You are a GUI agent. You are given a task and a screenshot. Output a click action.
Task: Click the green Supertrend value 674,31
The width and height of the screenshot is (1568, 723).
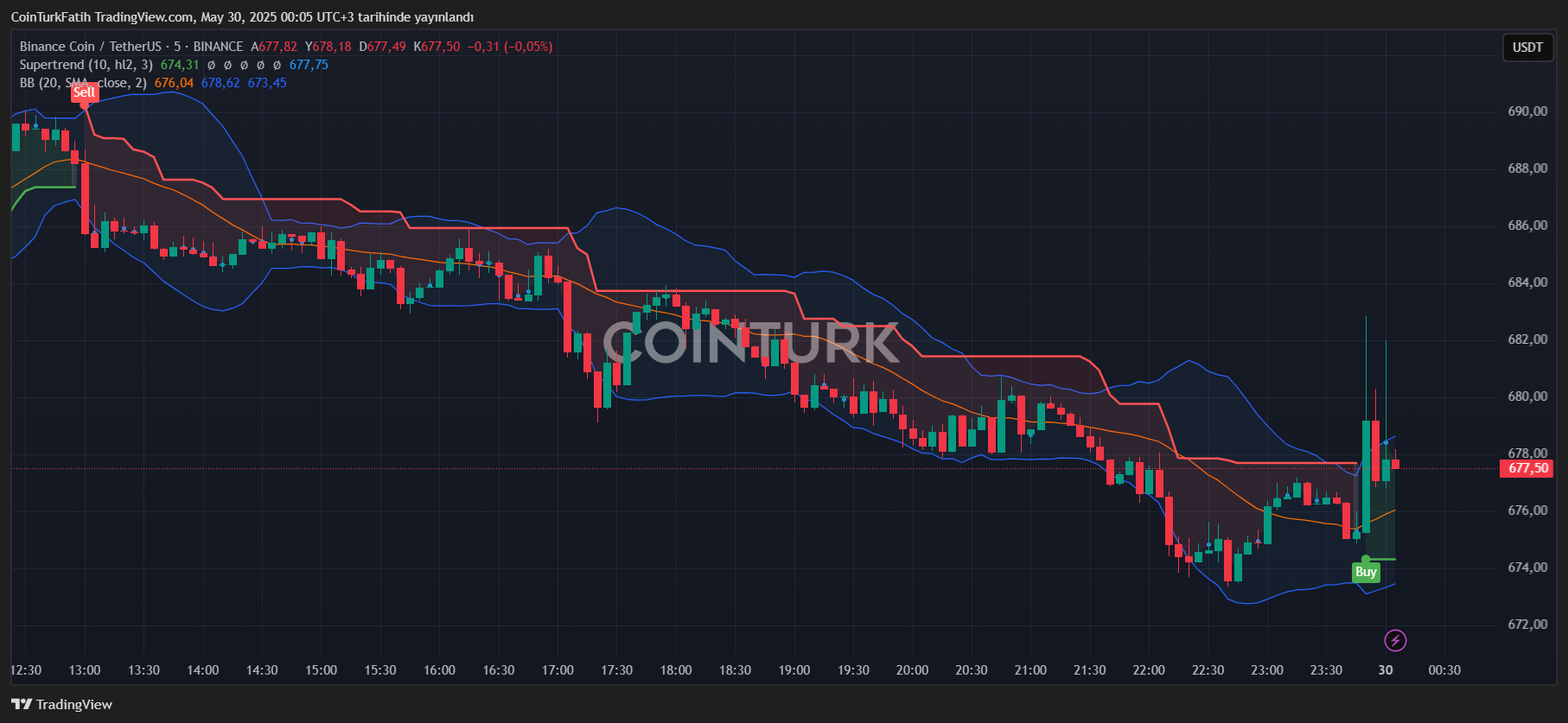[x=180, y=65]
